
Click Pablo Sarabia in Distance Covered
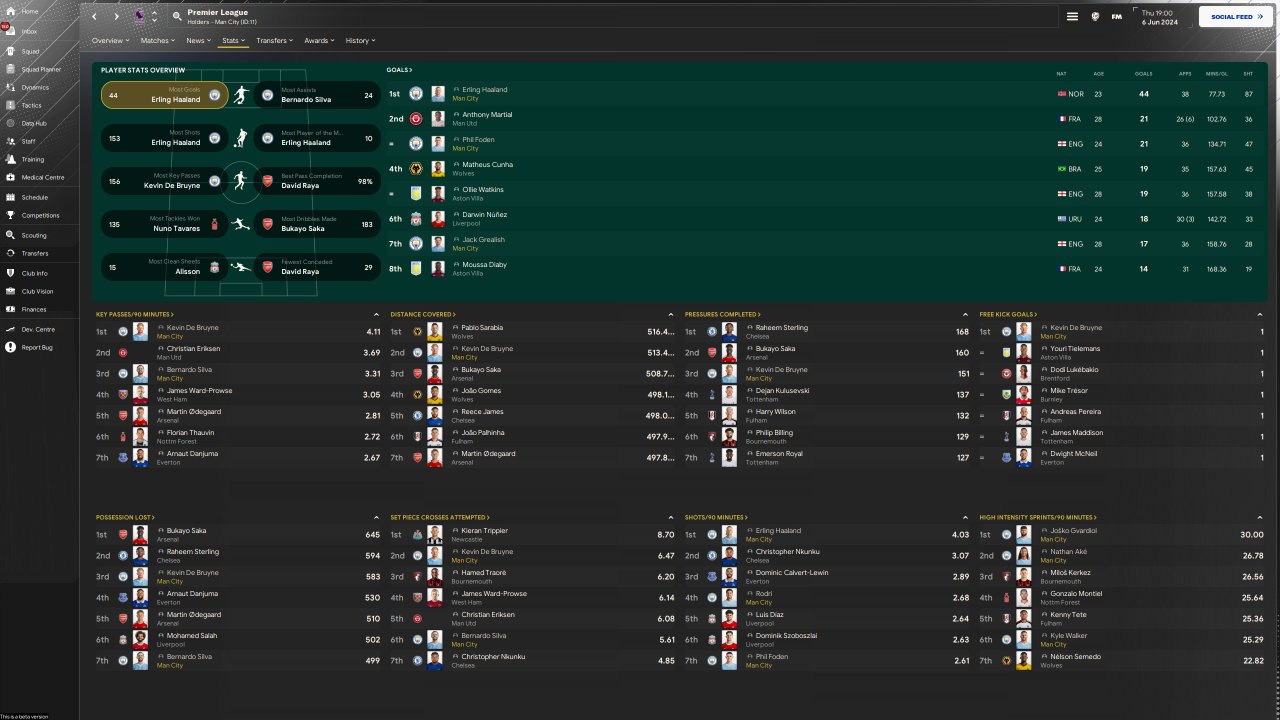[482, 328]
